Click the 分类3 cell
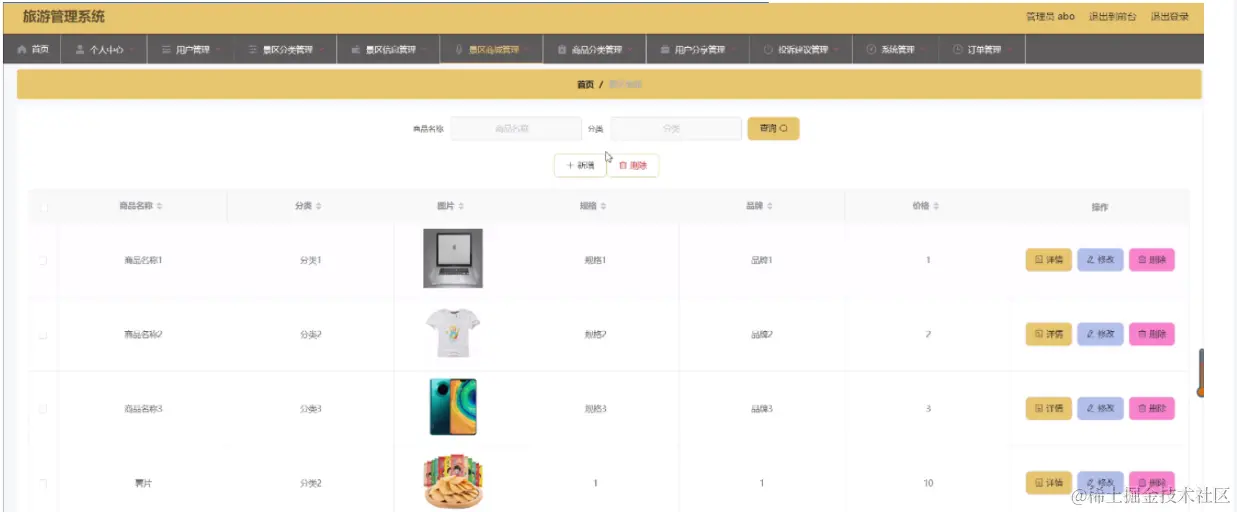1237x512 pixels. pos(311,408)
